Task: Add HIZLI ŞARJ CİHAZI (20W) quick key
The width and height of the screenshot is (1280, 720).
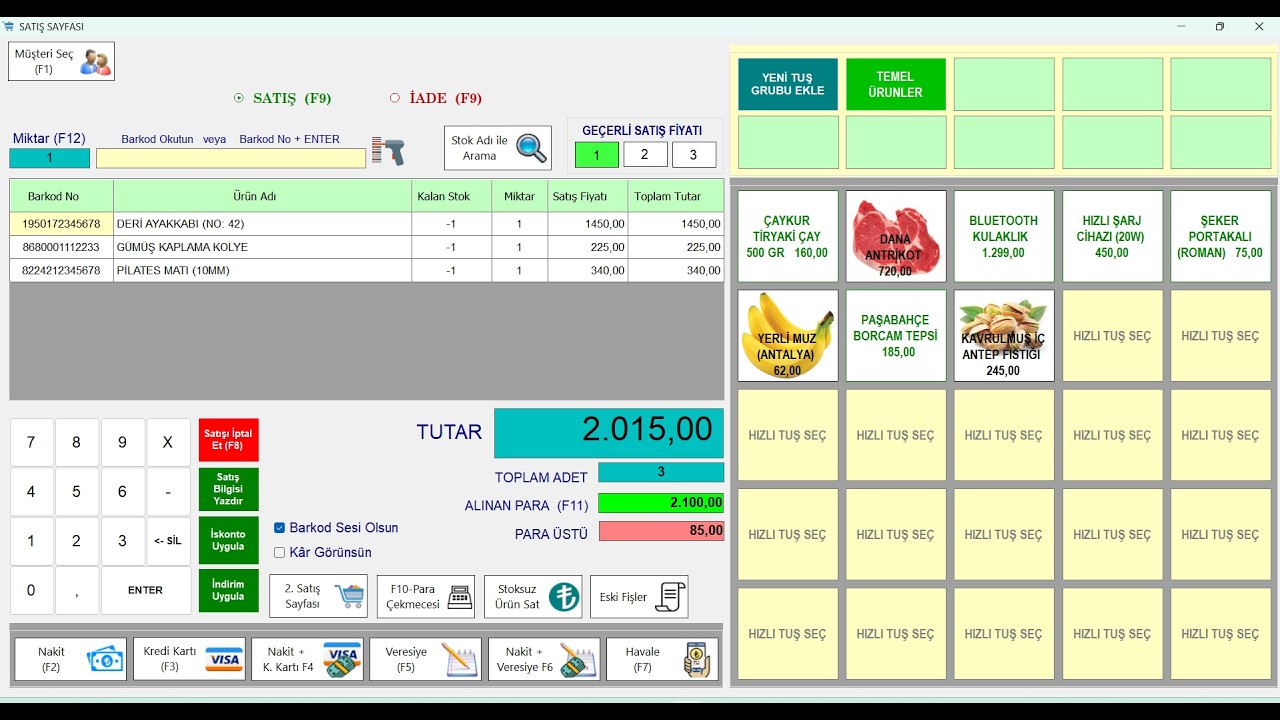Action: click(1112, 236)
